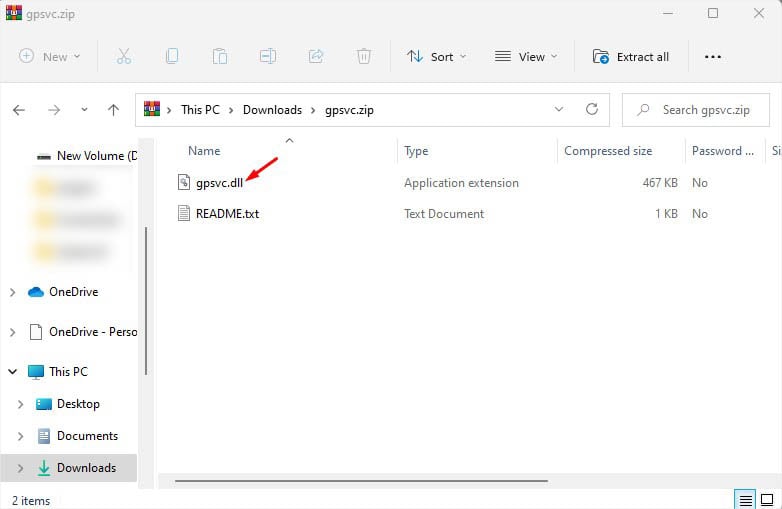782x509 pixels.
Task: Click the 467 KB size cell
Action: pos(660,183)
